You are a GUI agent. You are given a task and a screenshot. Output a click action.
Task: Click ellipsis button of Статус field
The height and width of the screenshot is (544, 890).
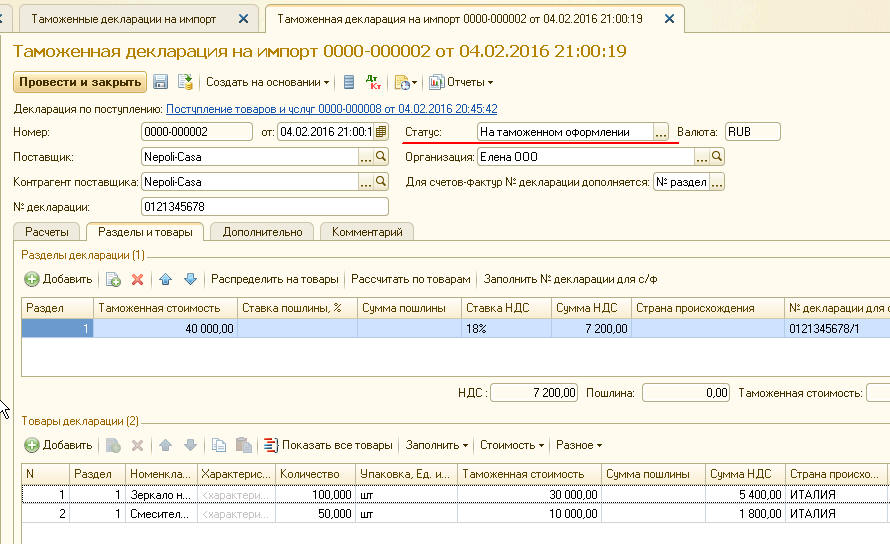(660, 132)
